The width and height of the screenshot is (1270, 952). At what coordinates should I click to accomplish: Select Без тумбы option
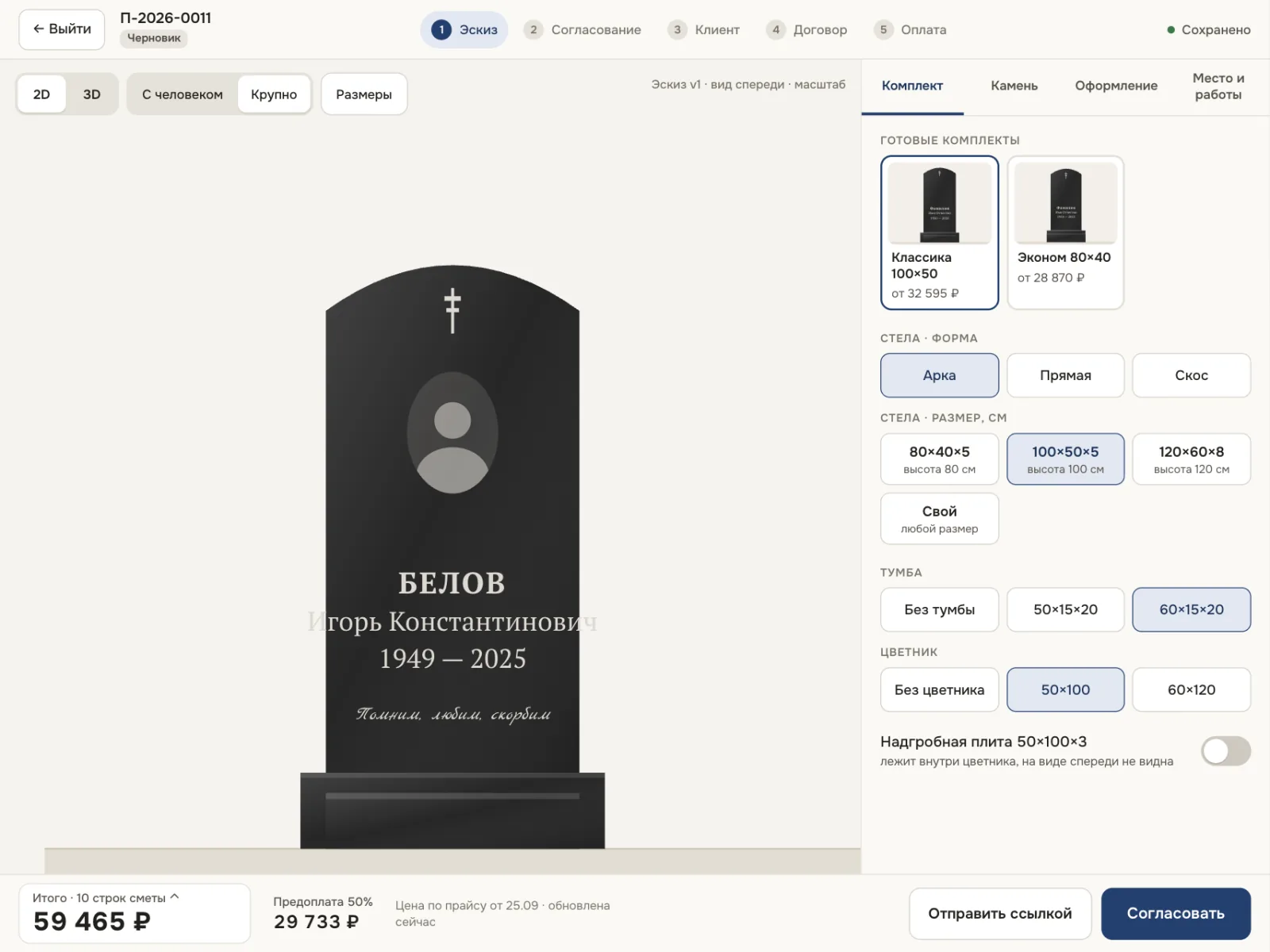pos(939,609)
